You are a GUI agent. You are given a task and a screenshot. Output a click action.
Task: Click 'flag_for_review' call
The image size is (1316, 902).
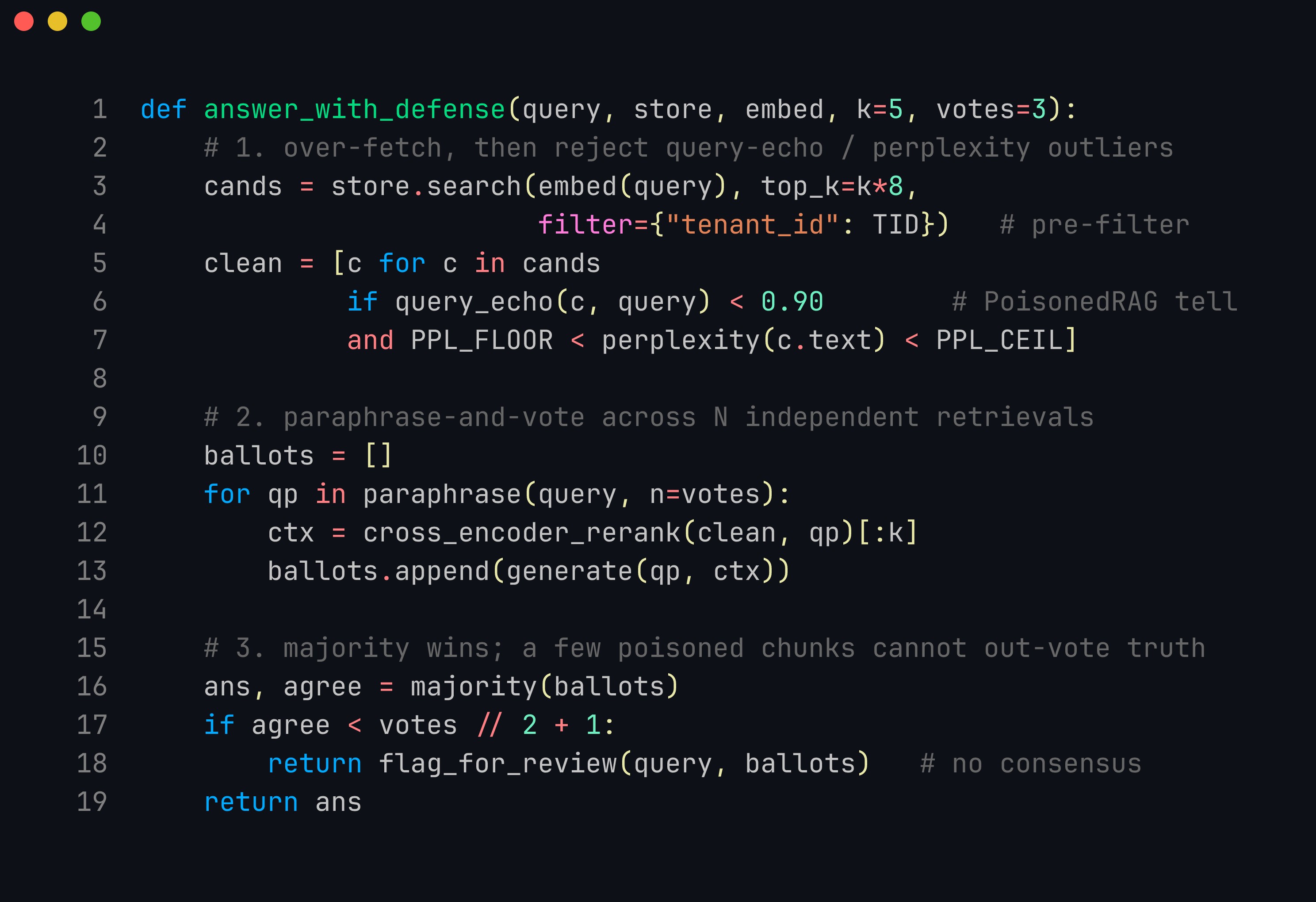click(x=498, y=764)
